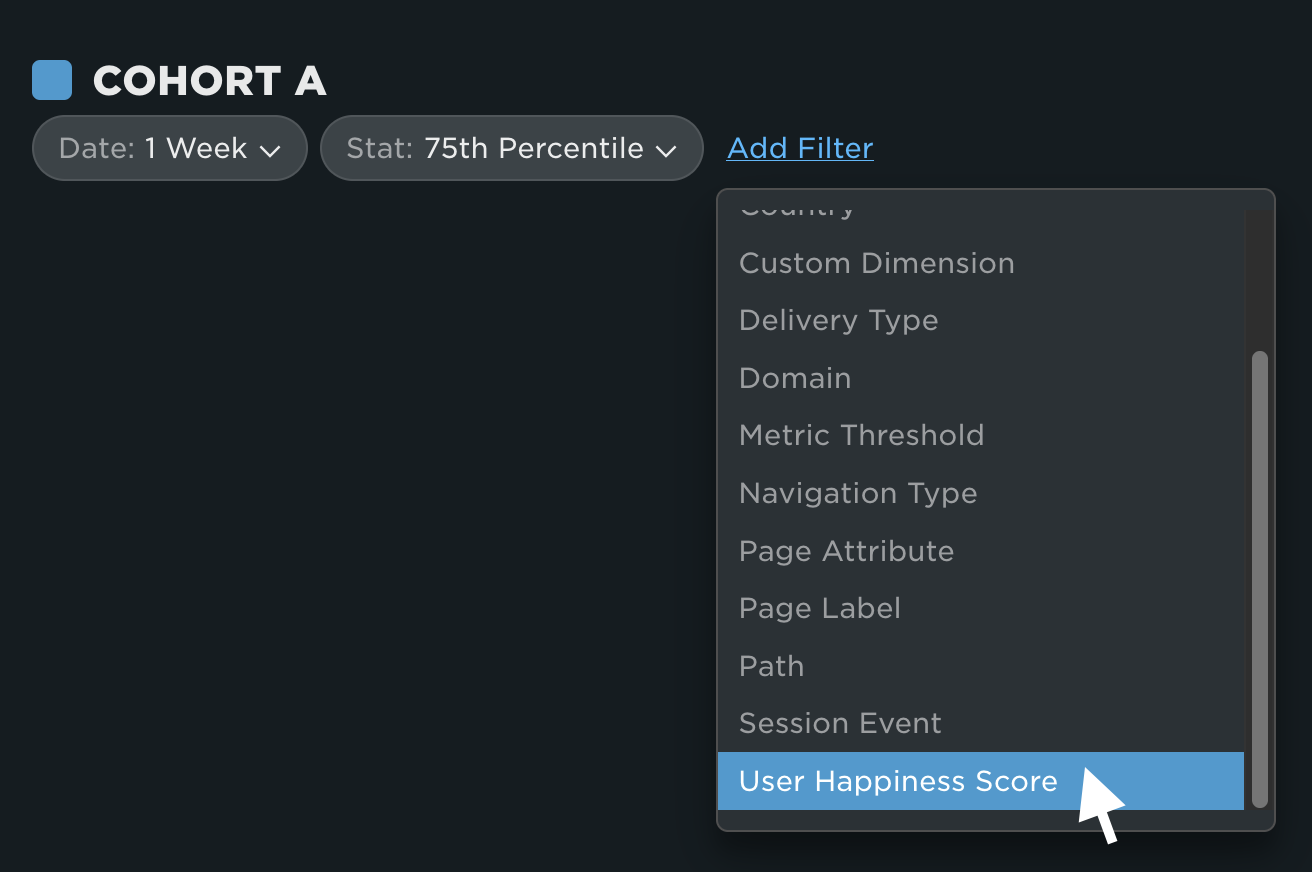Image resolution: width=1312 pixels, height=872 pixels.
Task: Select the highlighted User Happiness Score option
Action: (981, 781)
